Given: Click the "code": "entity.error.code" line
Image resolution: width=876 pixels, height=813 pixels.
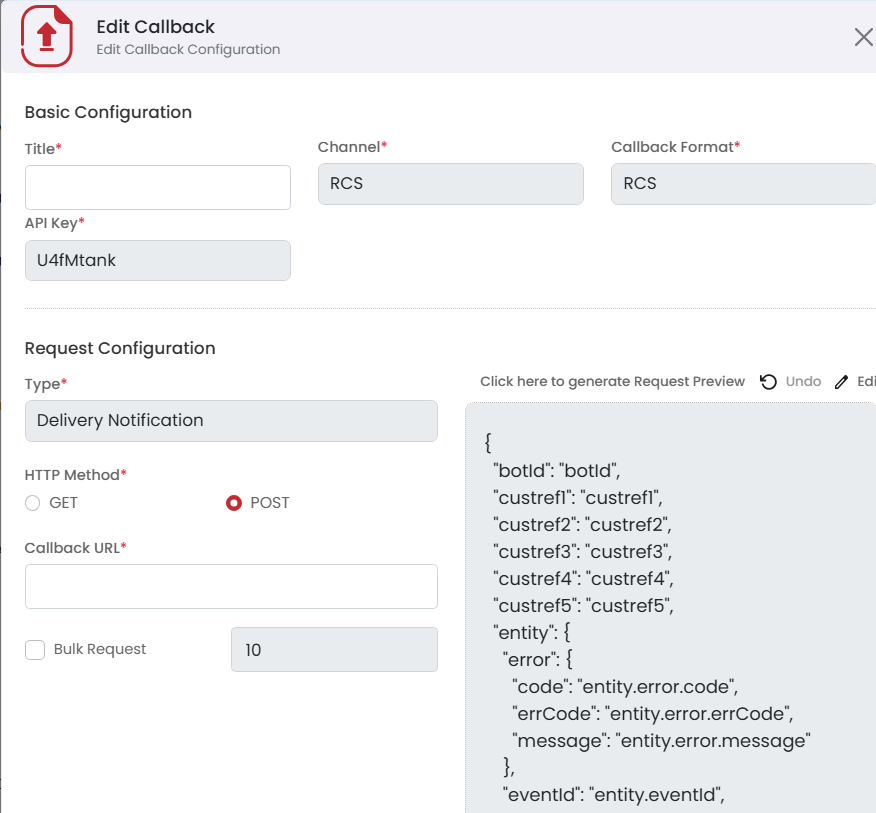Looking at the screenshot, I should coord(625,687).
